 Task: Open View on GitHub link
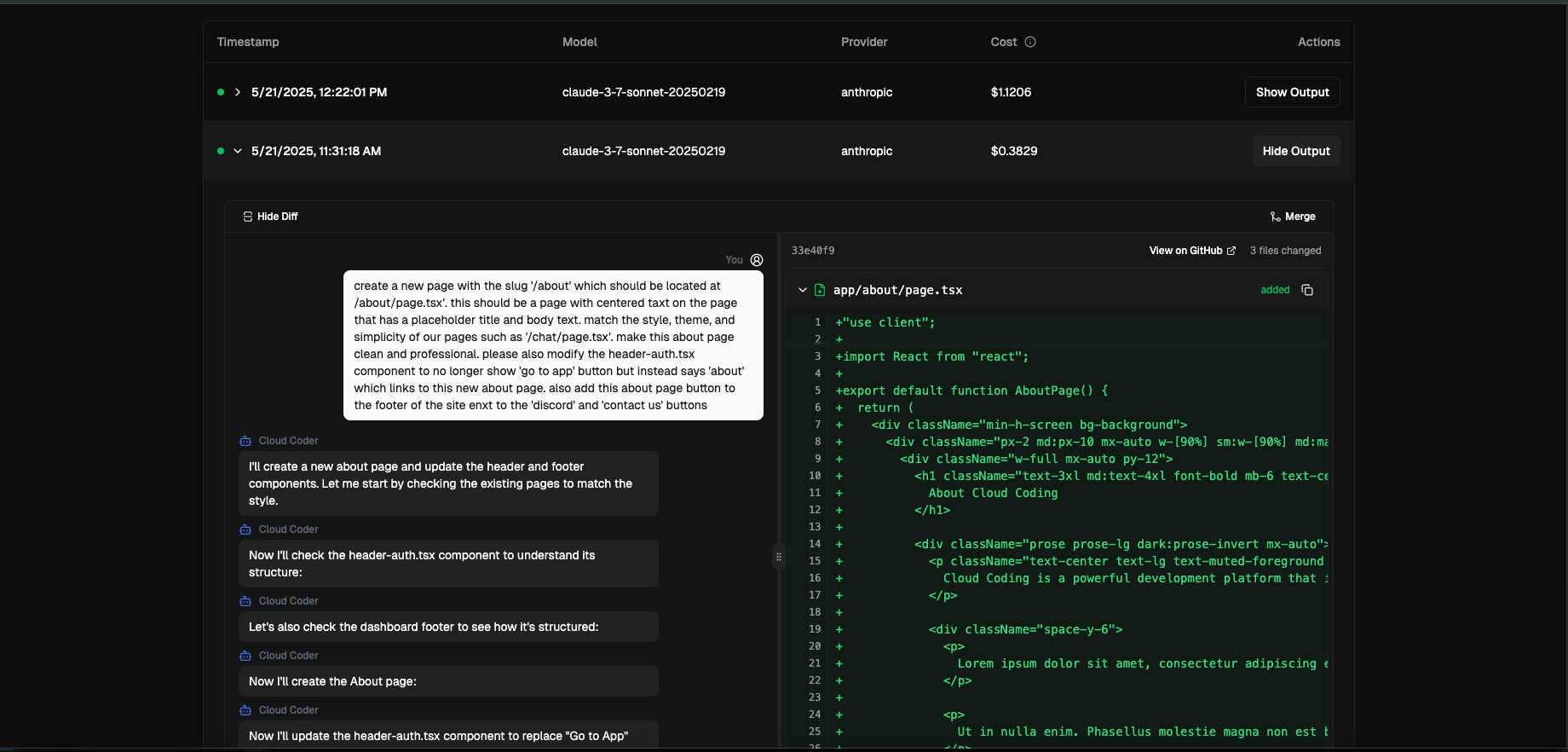[x=1185, y=251]
